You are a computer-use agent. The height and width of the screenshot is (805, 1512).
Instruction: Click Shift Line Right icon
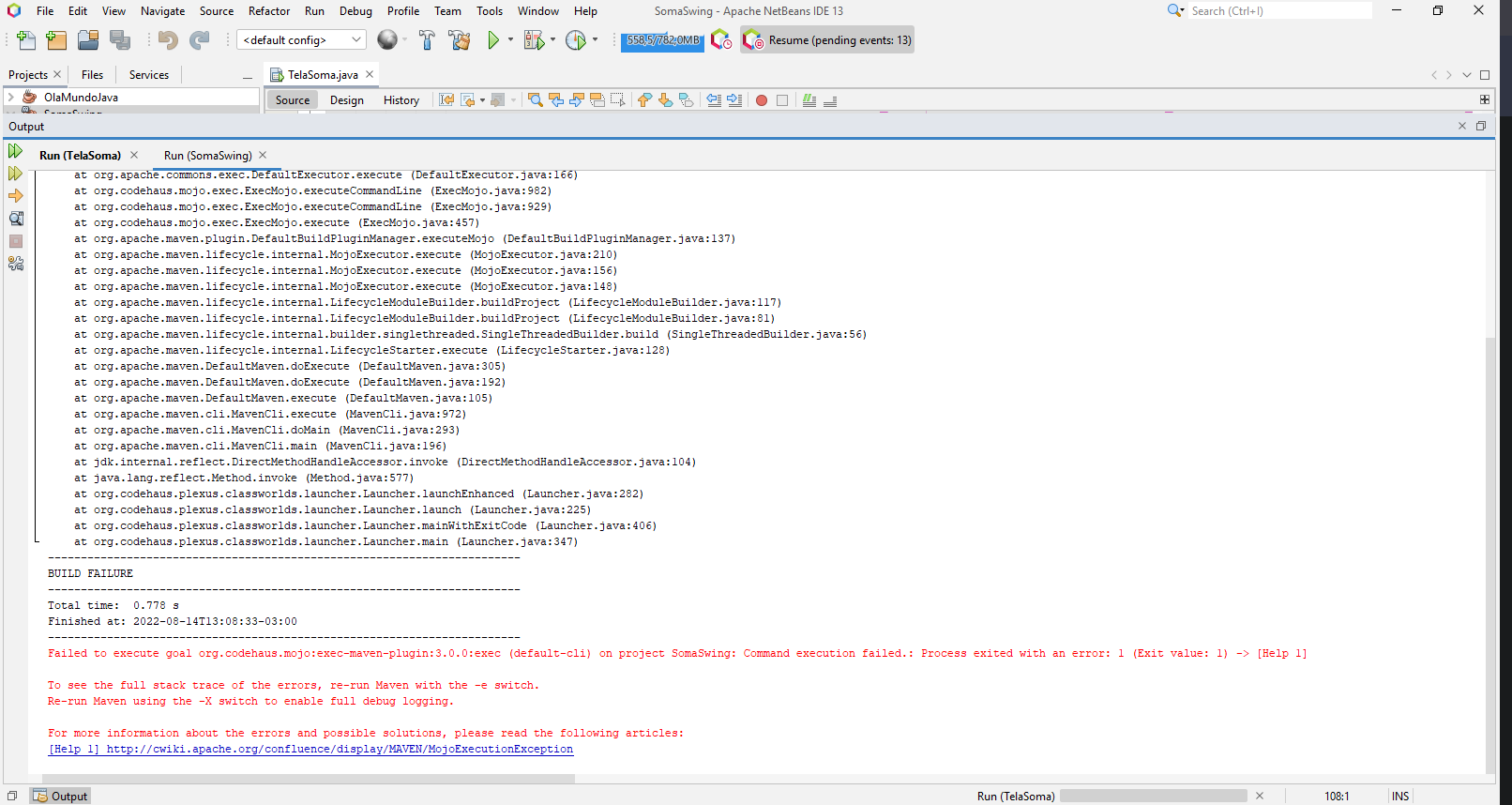[x=734, y=100]
